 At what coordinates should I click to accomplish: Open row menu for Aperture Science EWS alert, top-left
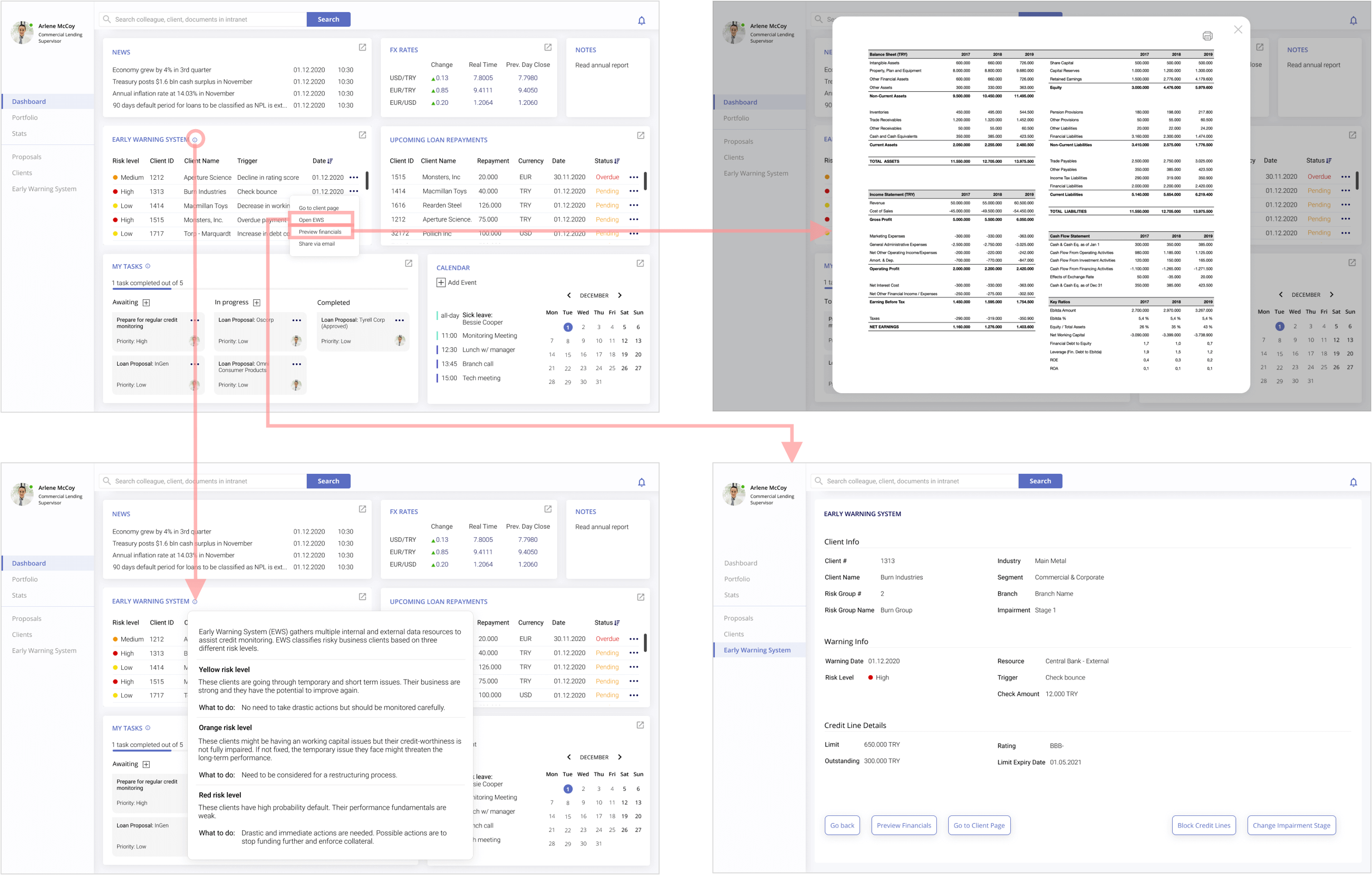coord(354,177)
